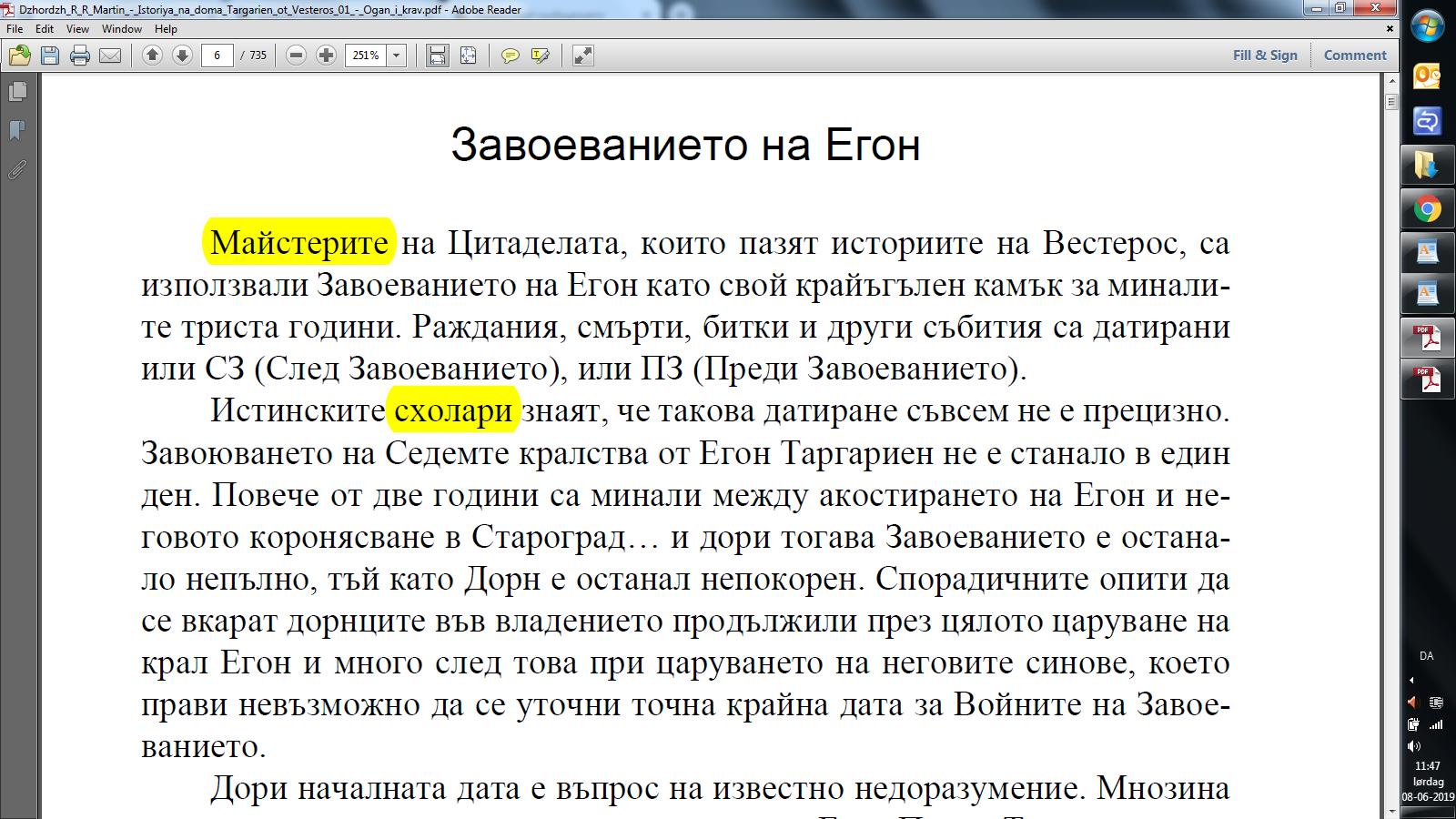Click the Windows Start orb
The width and height of the screenshot is (1456, 819).
click(x=1427, y=26)
